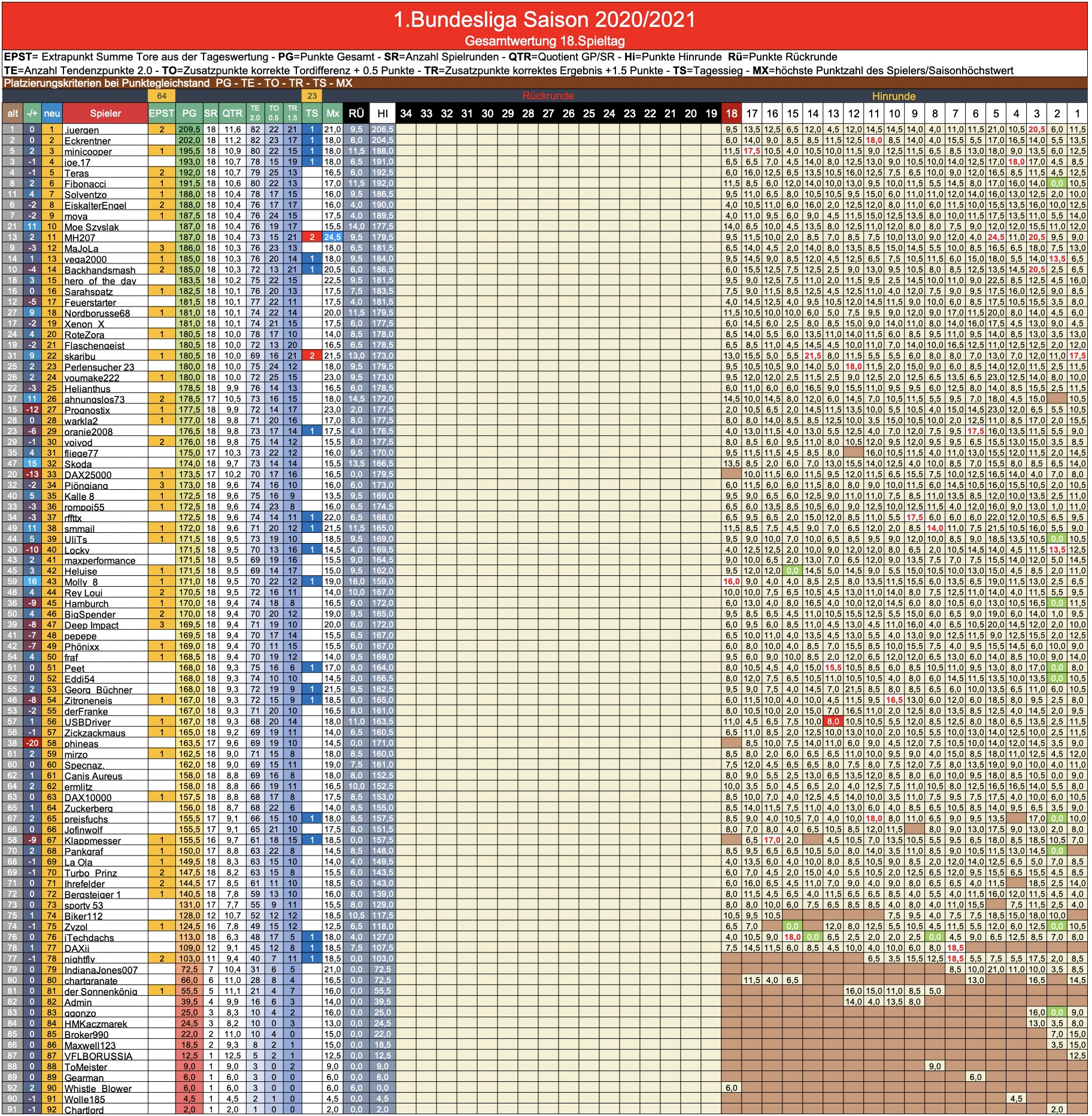Click Eckrentner's total points cell "202,0"

(189, 140)
